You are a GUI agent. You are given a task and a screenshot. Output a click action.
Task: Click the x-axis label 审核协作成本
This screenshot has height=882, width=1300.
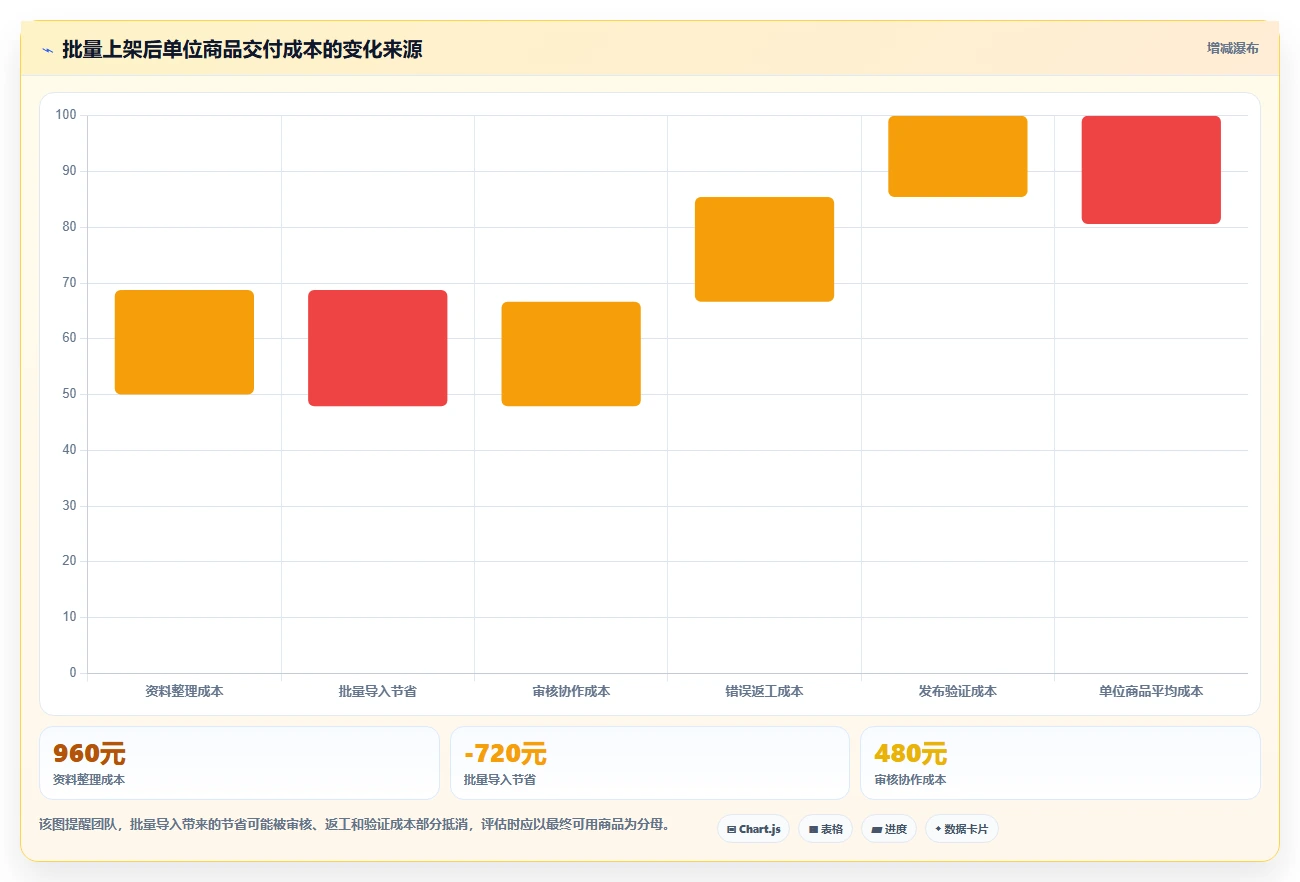pos(571,691)
